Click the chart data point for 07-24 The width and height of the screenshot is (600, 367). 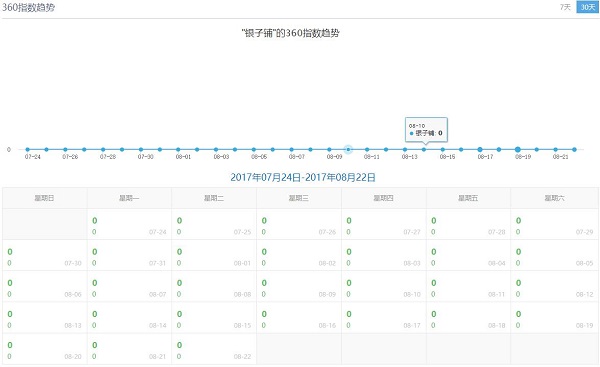point(28,150)
